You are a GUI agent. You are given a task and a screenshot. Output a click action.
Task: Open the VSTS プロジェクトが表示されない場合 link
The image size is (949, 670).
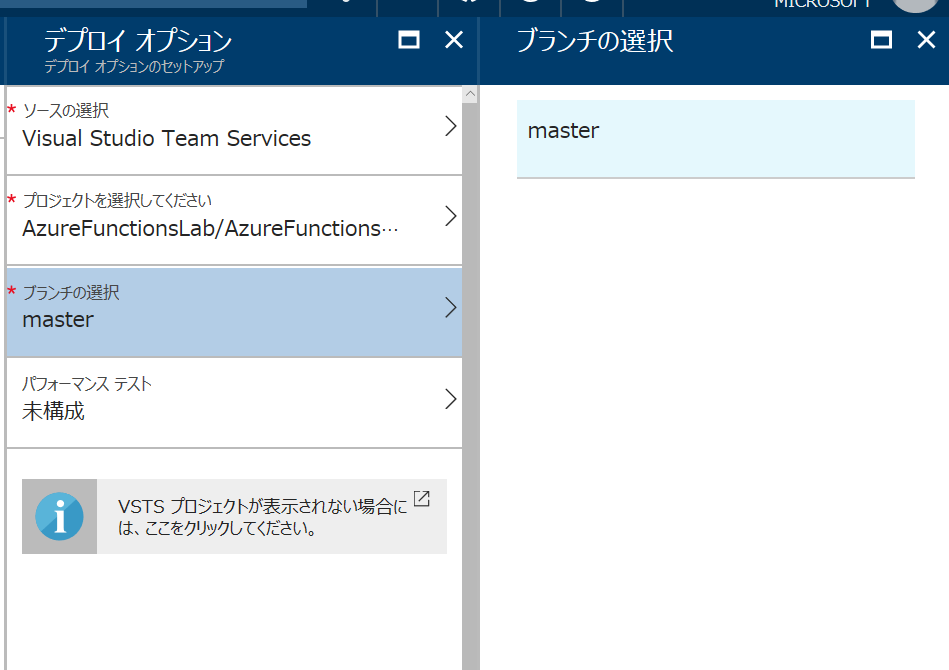coord(262,517)
